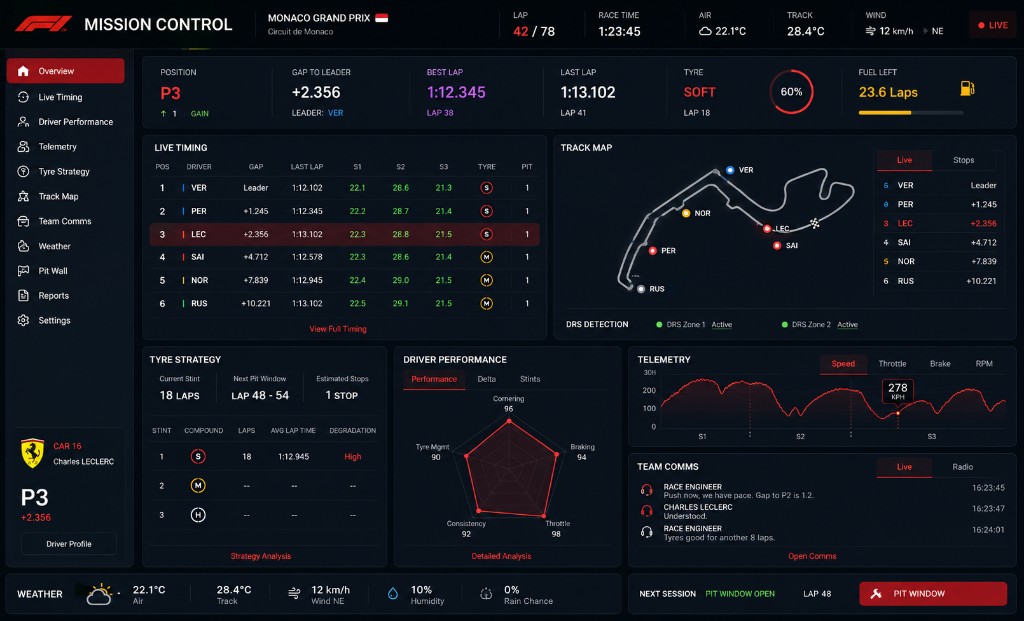This screenshot has height=621, width=1024.
Task: Click the air temperature cloud icon in header
Action: tap(705, 31)
